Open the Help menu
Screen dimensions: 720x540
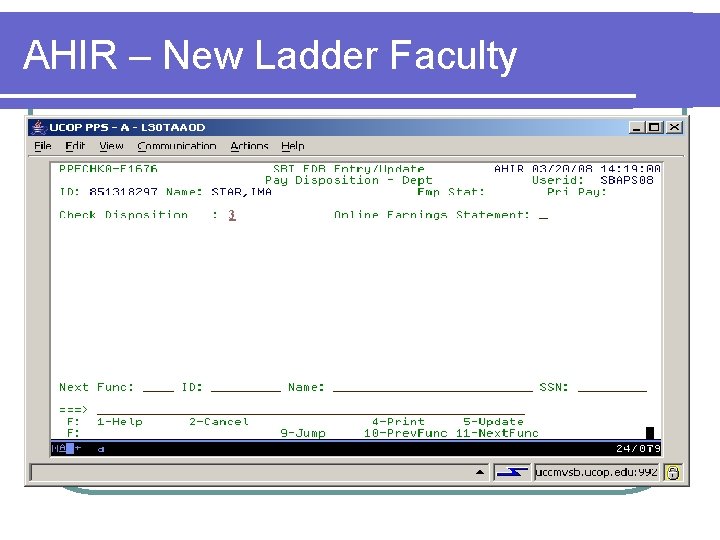pos(293,146)
